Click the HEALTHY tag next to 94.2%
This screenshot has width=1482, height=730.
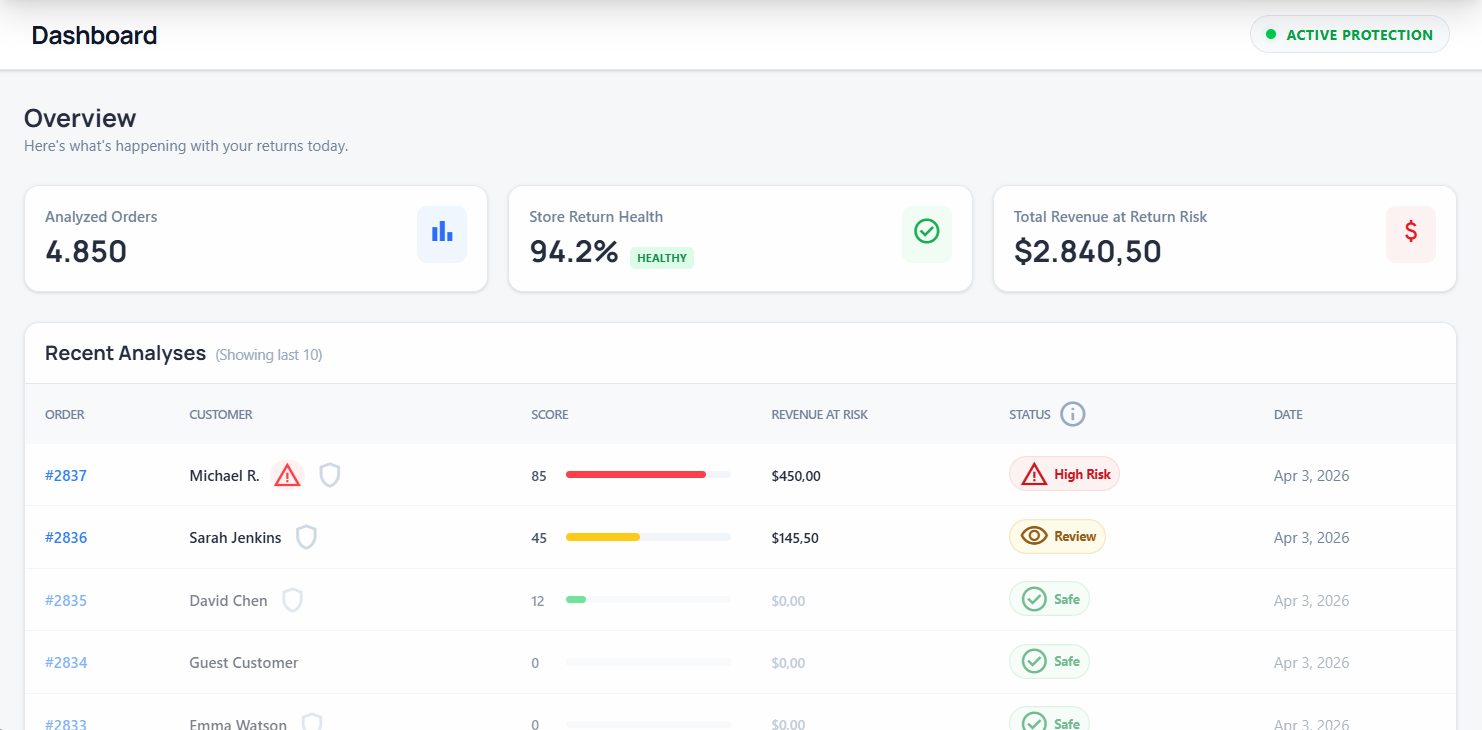pos(662,258)
